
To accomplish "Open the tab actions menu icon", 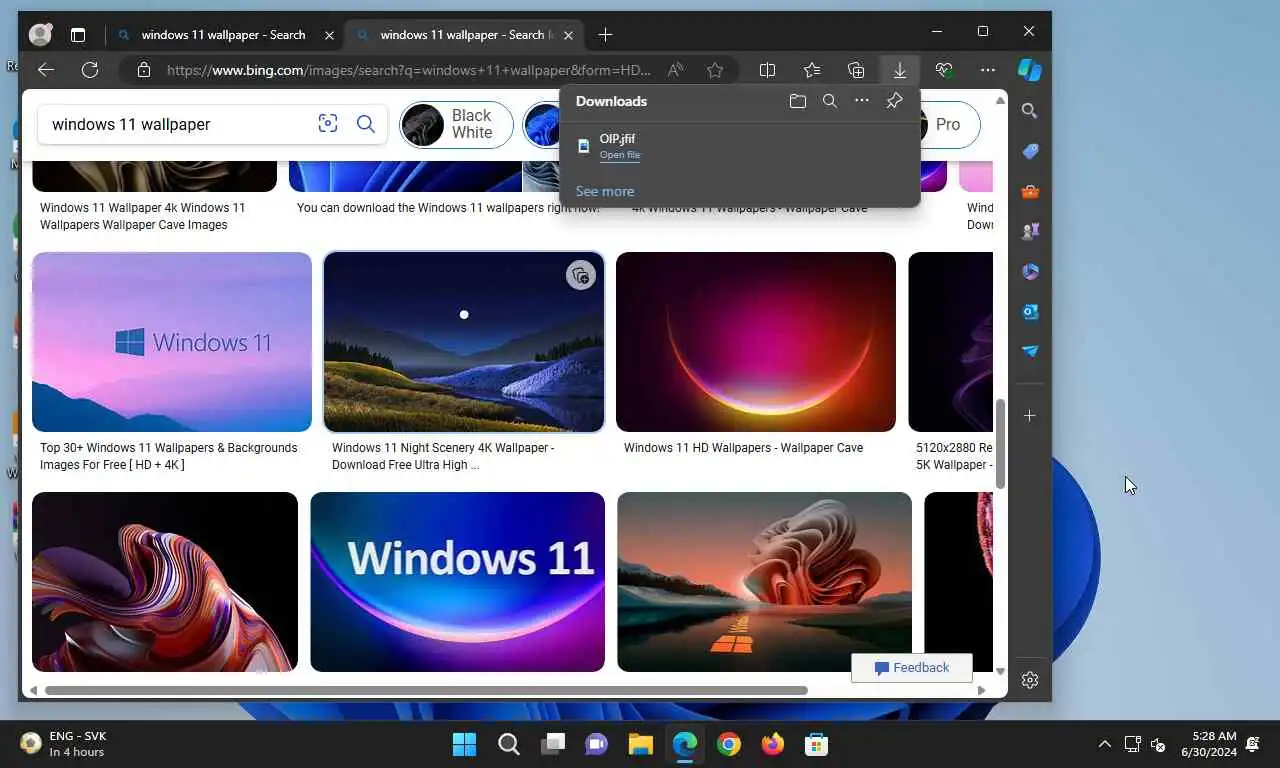I will pyautogui.click(x=78, y=35).
